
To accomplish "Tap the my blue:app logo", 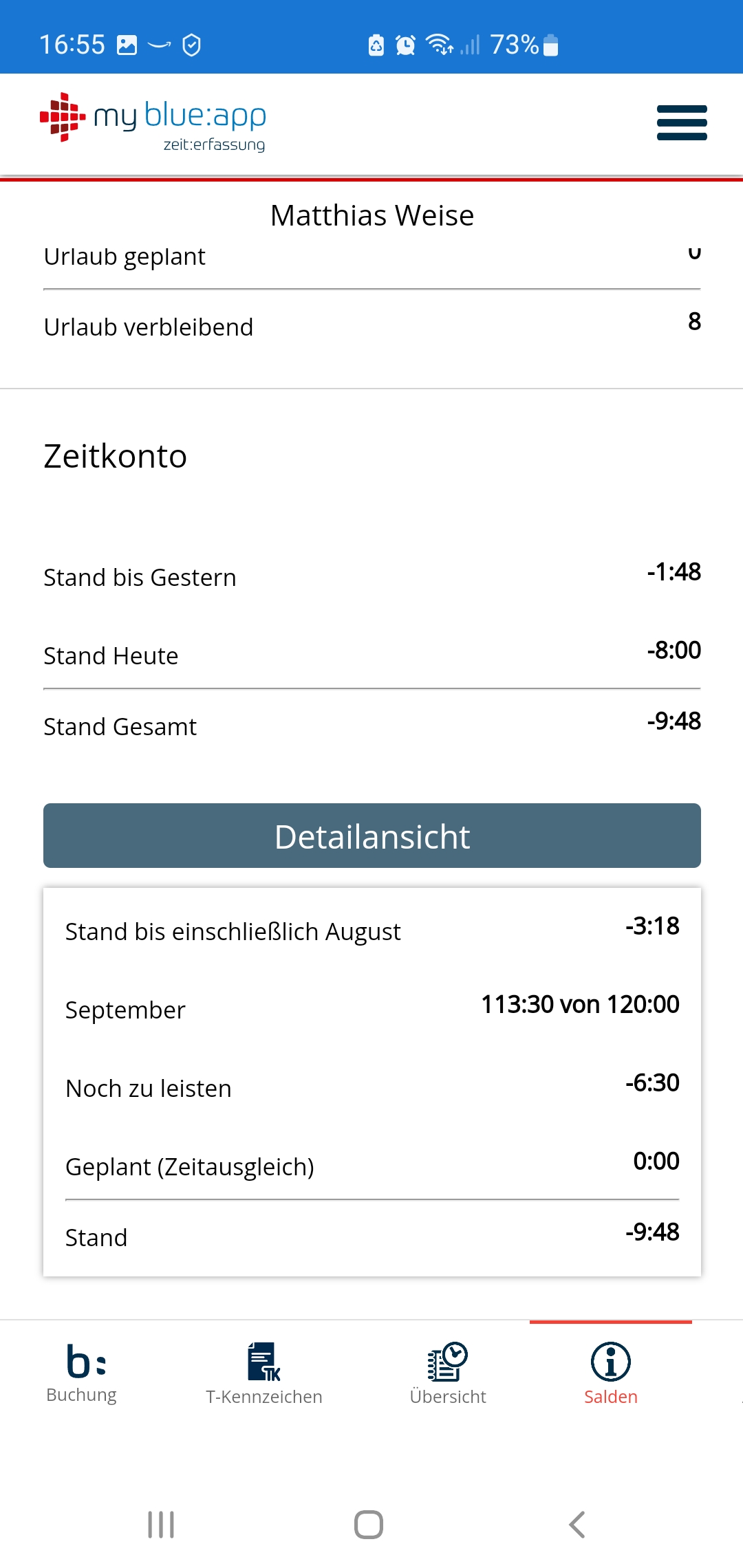I will [x=153, y=122].
